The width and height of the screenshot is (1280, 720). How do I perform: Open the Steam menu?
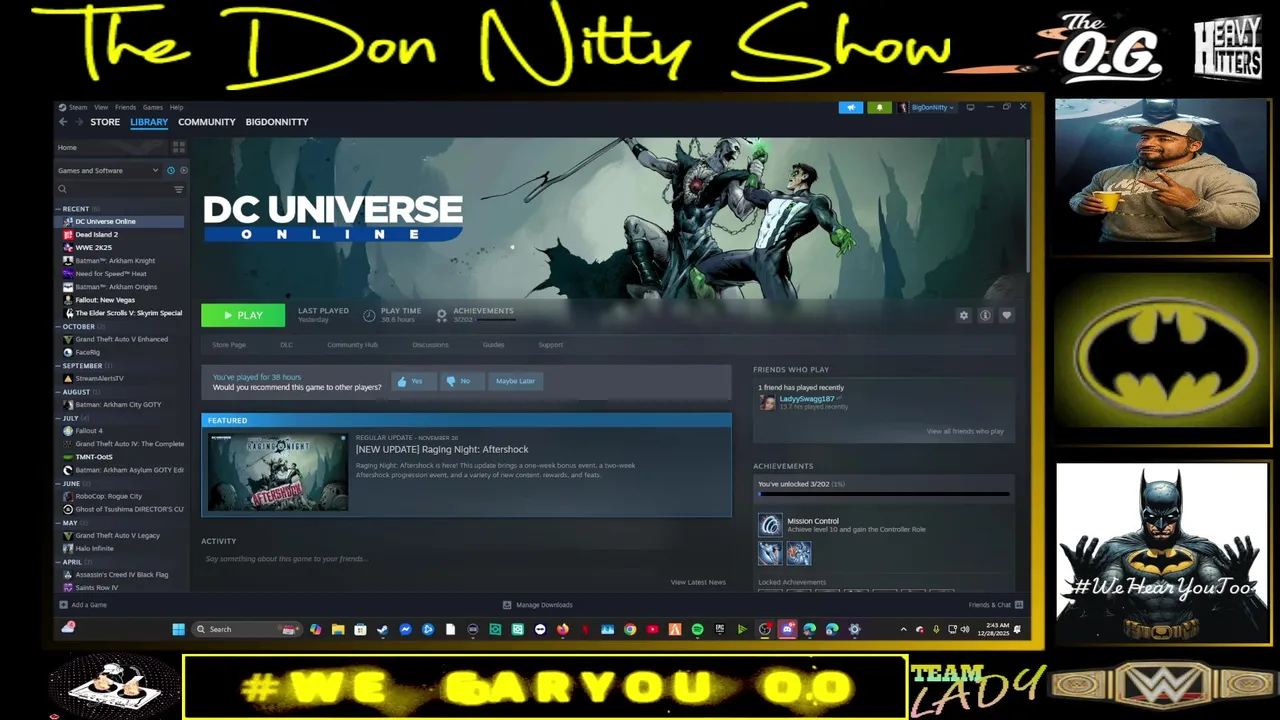[77, 107]
